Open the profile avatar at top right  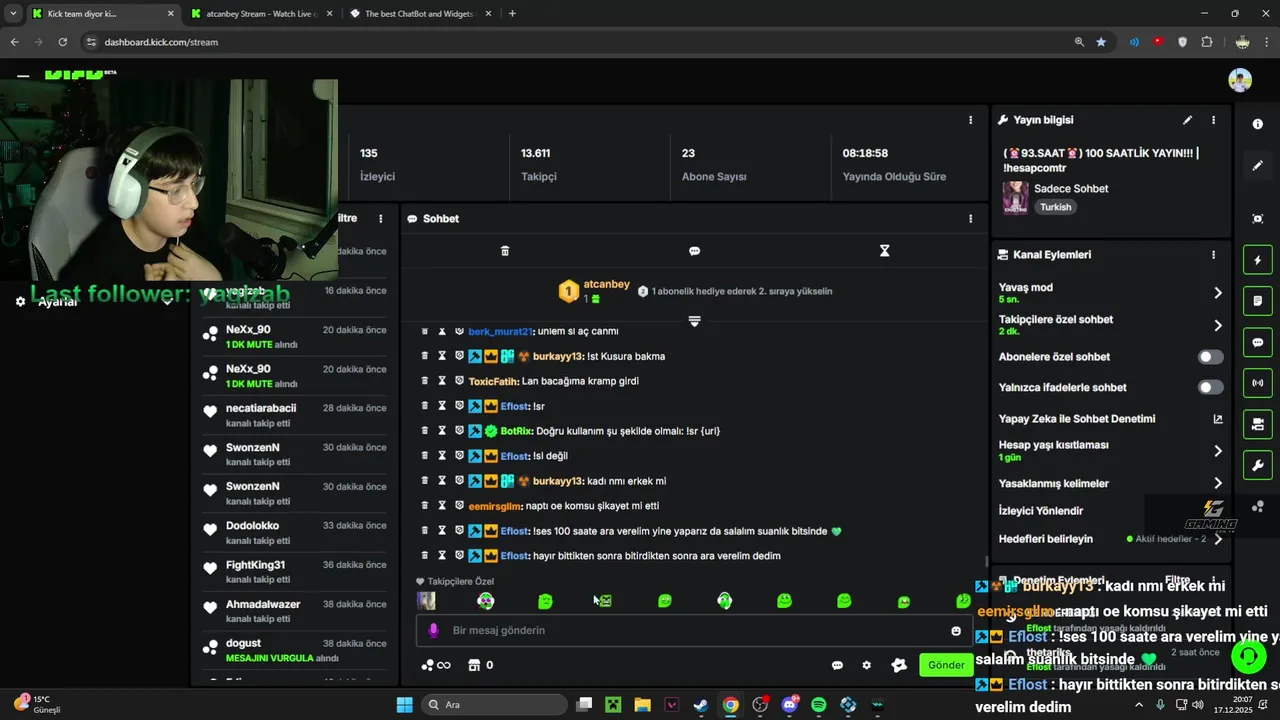1240,80
